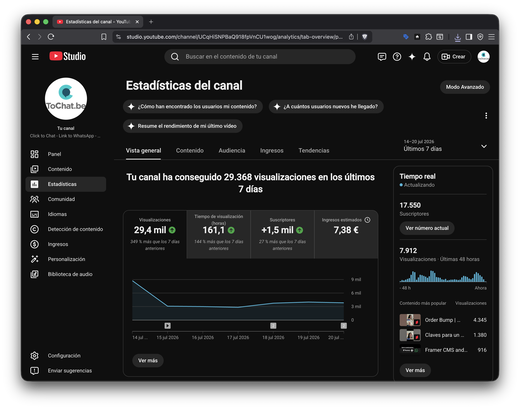Open the hamburger menu beside YouTube Studio logo
Viewport: 520px width, 409px height.
35,57
